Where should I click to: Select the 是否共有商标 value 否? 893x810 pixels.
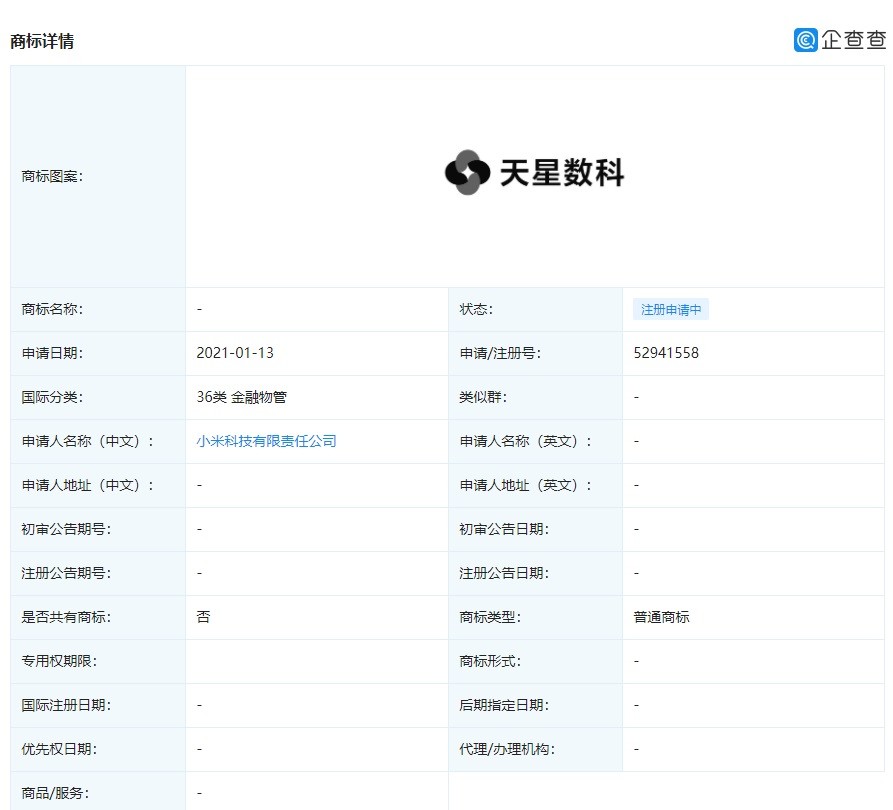click(x=203, y=617)
